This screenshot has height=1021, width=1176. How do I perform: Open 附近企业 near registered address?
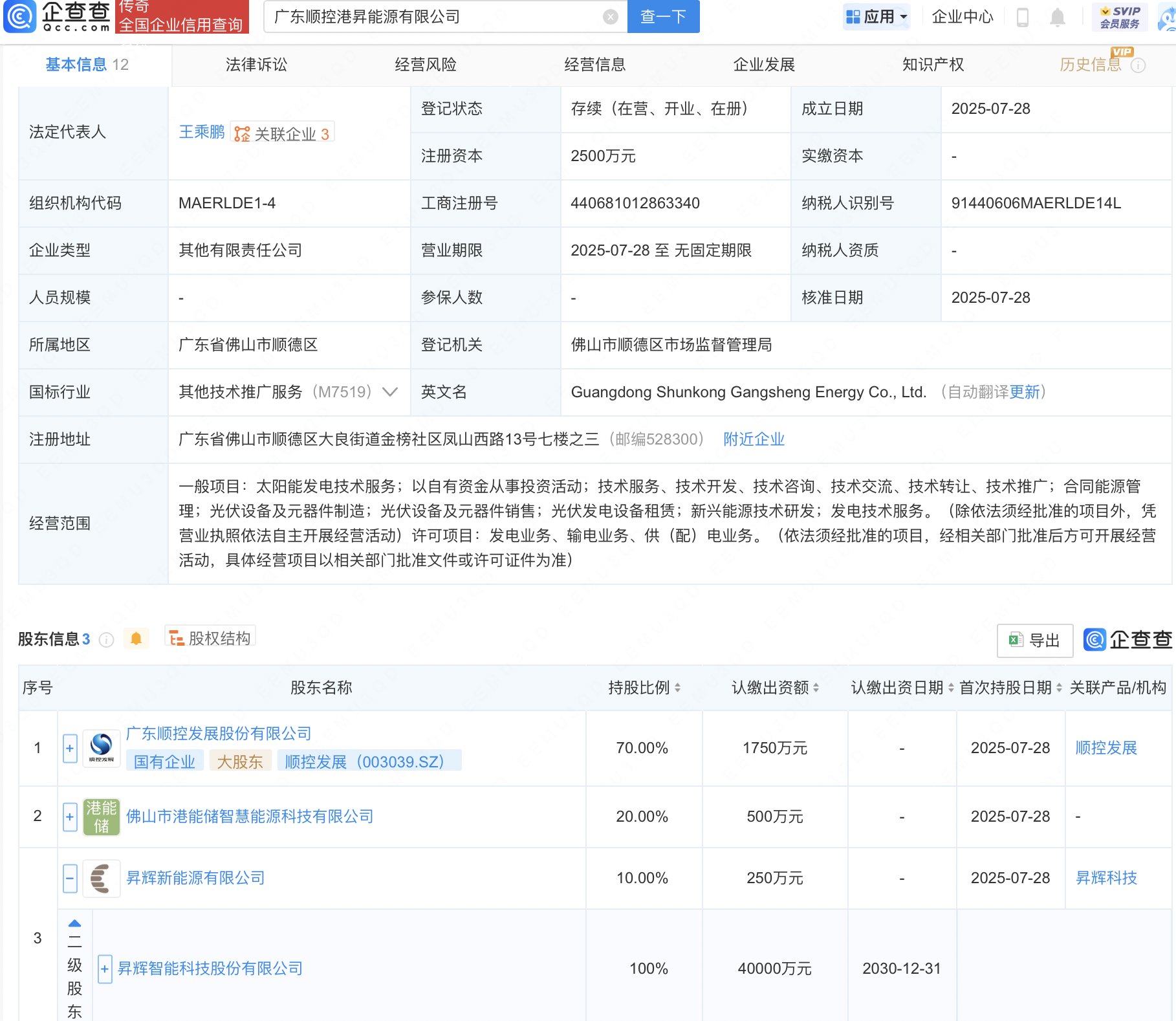tap(754, 439)
